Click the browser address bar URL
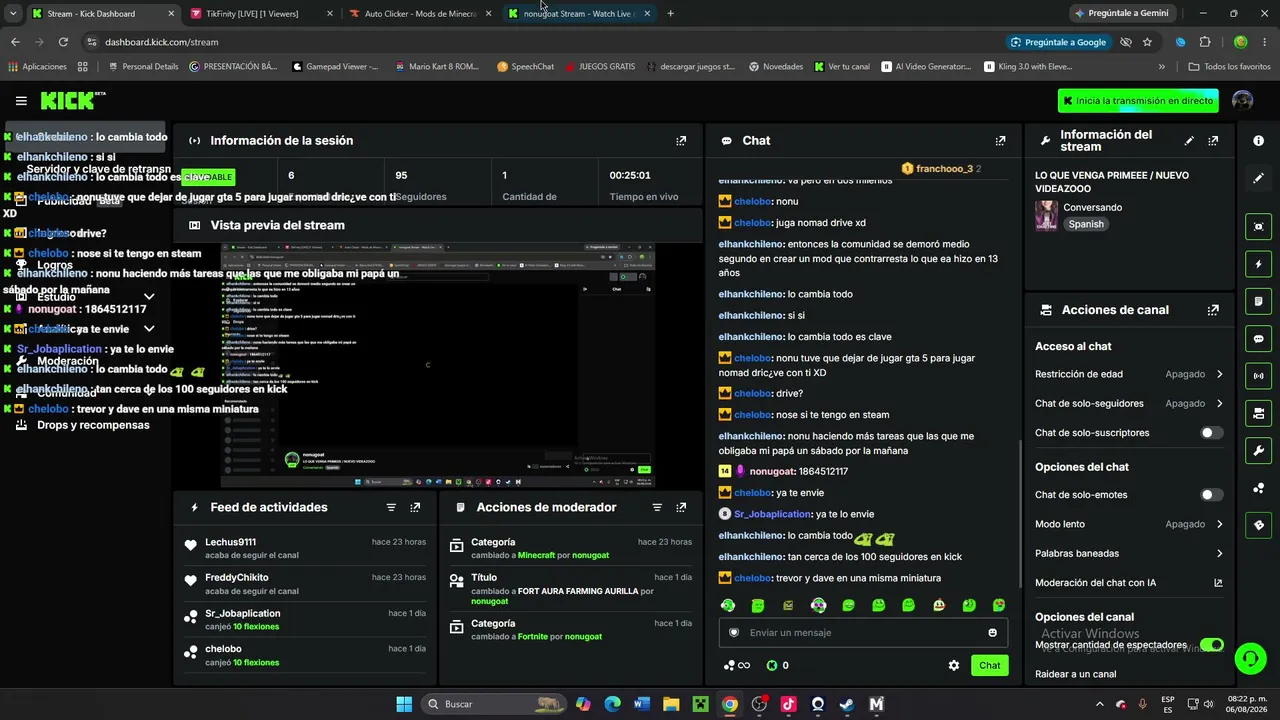Image resolution: width=1280 pixels, height=720 pixels. pyautogui.click(x=161, y=42)
